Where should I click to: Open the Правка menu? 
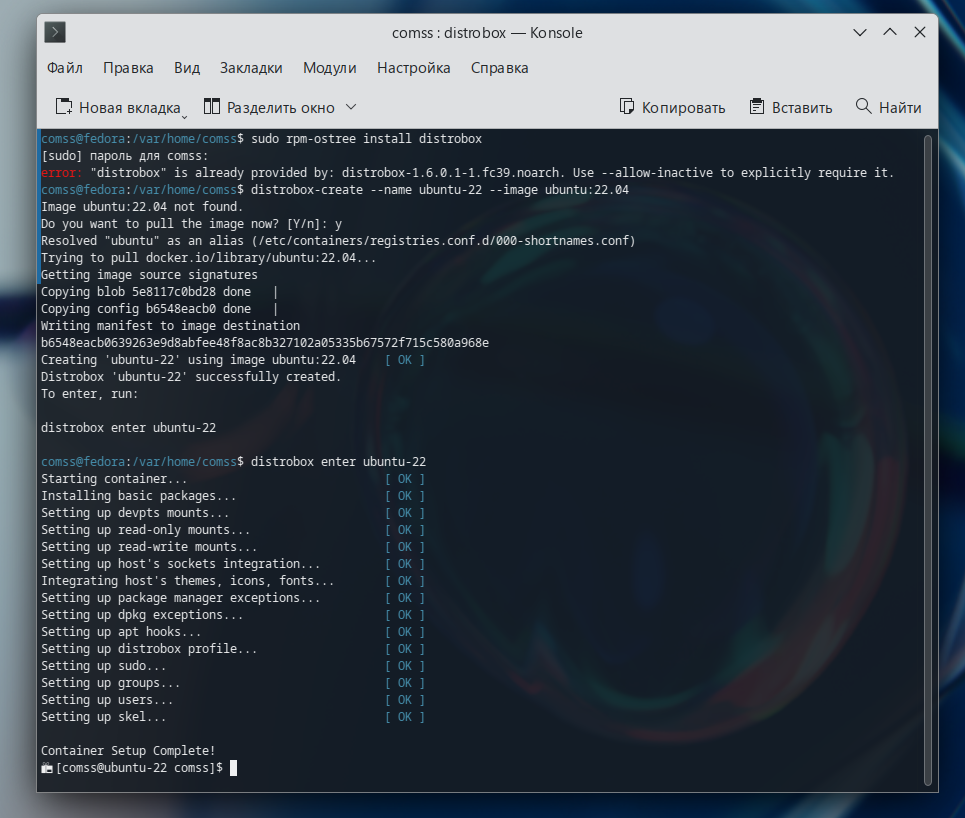tap(128, 68)
